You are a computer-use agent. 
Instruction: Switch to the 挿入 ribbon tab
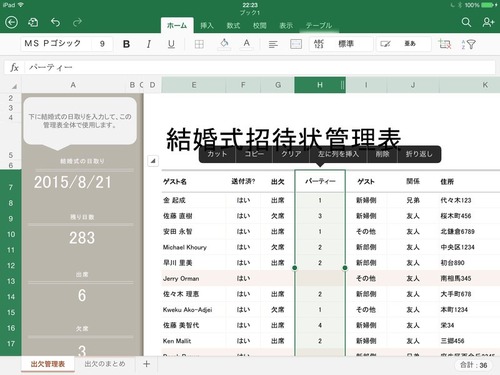(x=207, y=26)
